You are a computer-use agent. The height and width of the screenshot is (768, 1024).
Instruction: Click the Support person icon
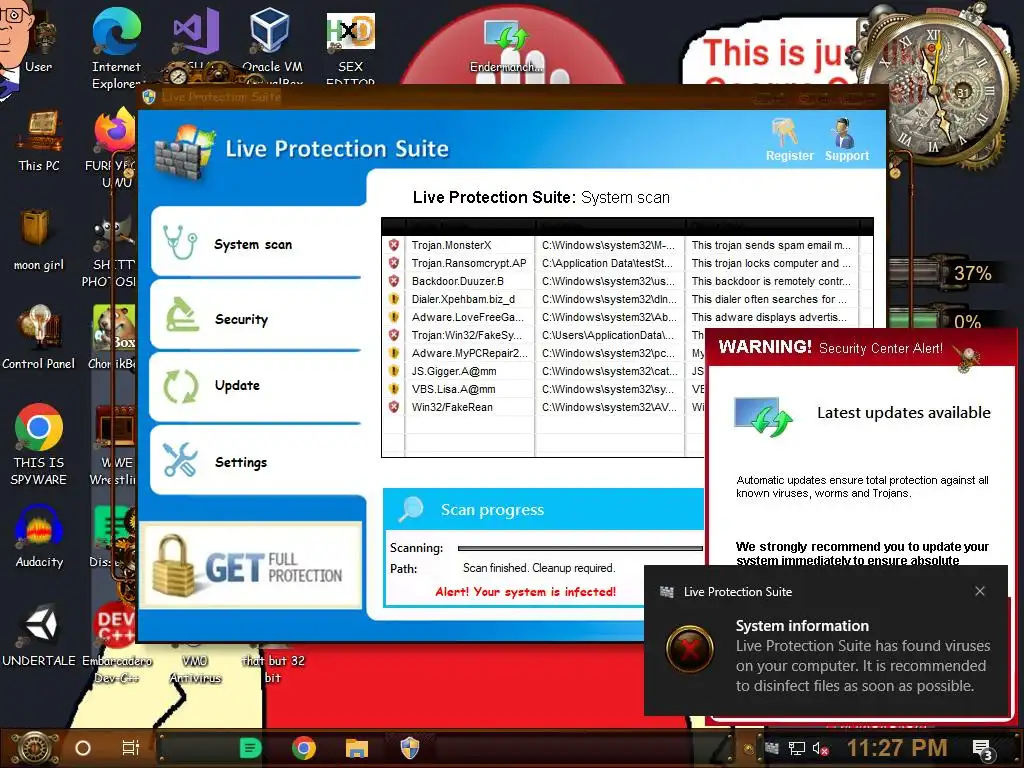coord(842,133)
